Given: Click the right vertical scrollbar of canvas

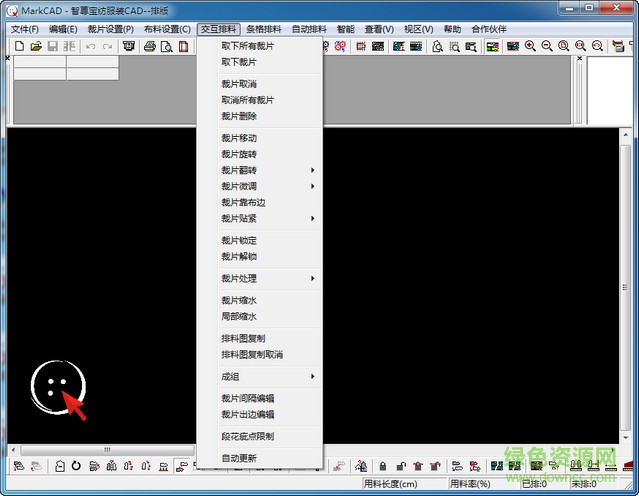Looking at the screenshot, I should [625, 290].
